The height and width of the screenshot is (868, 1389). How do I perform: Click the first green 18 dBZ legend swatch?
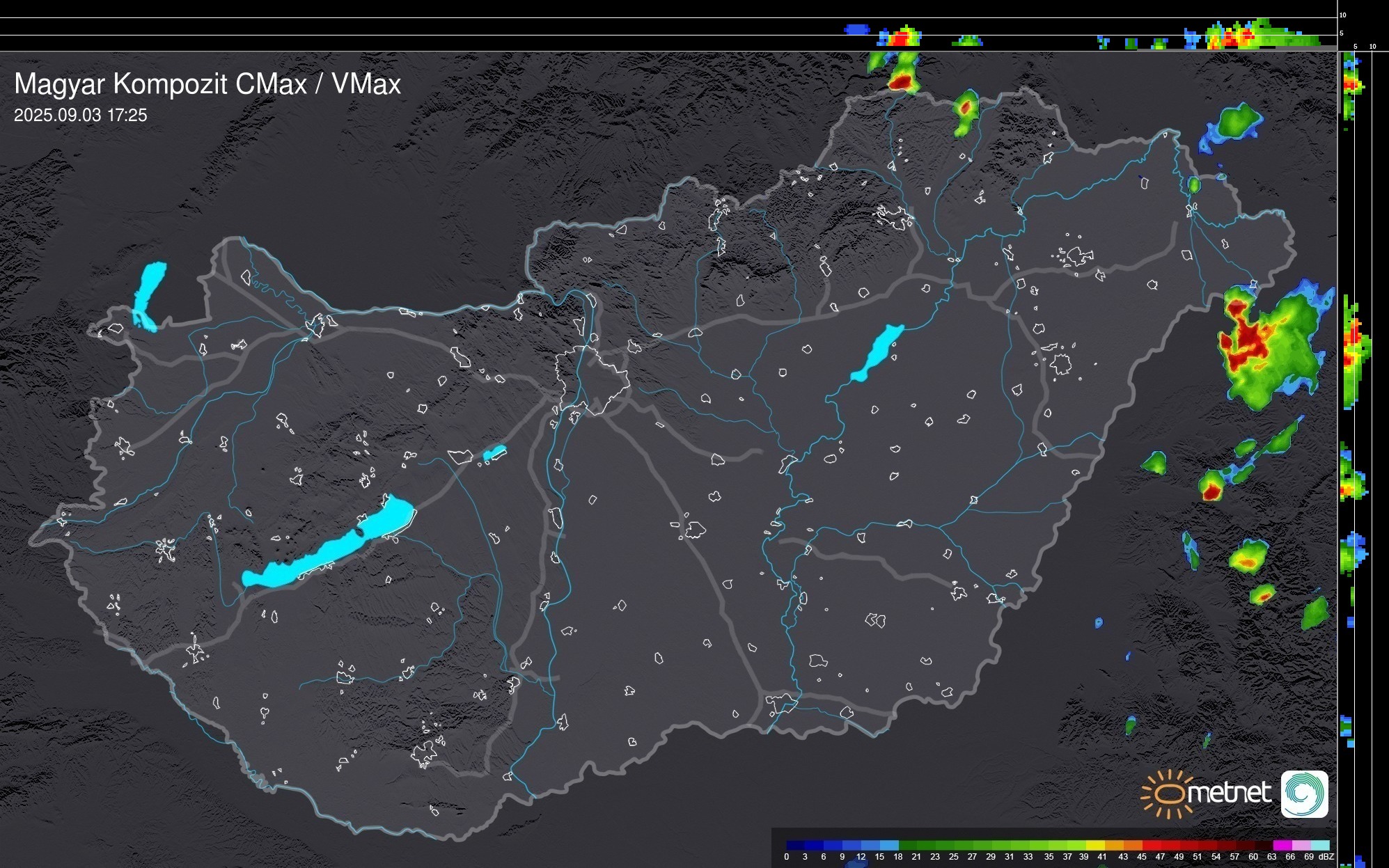[907, 844]
